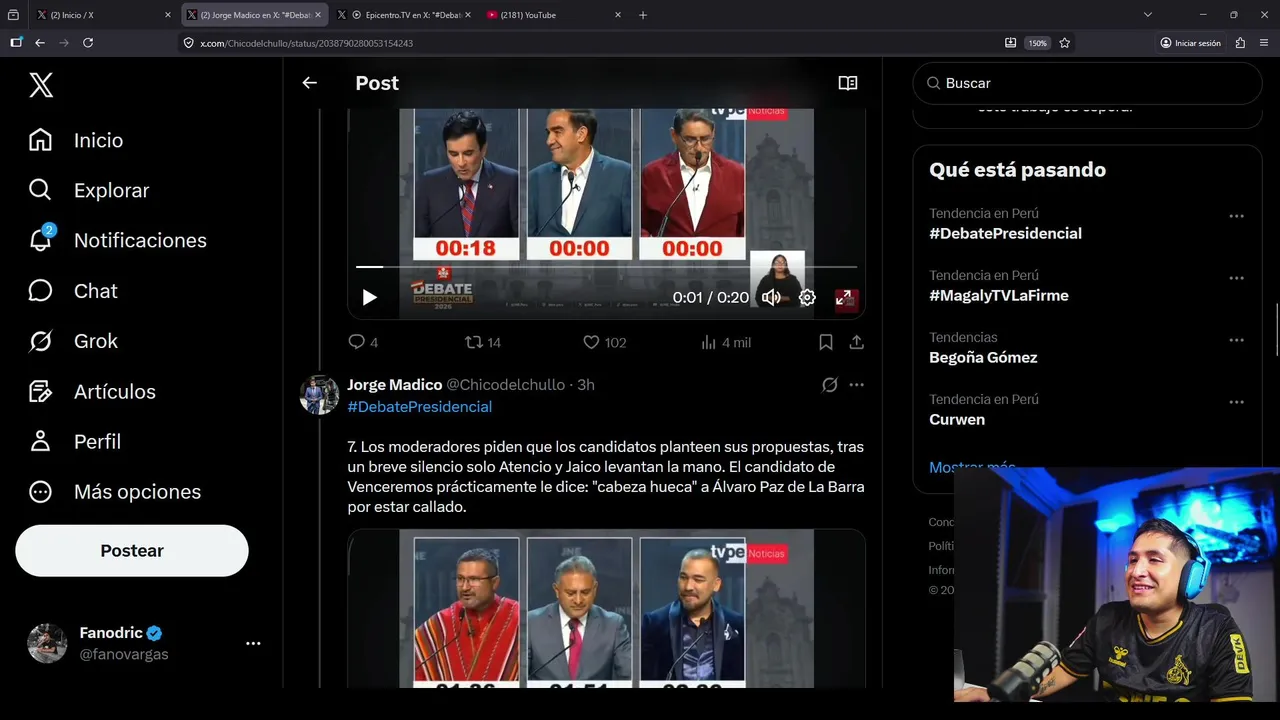This screenshot has height=720, width=1280.
Task: Open Inicio from the sidebar
Action: [76, 140]
